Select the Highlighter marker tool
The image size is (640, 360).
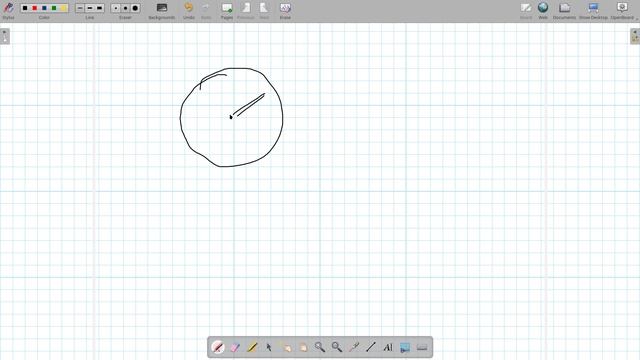[252, 347]
